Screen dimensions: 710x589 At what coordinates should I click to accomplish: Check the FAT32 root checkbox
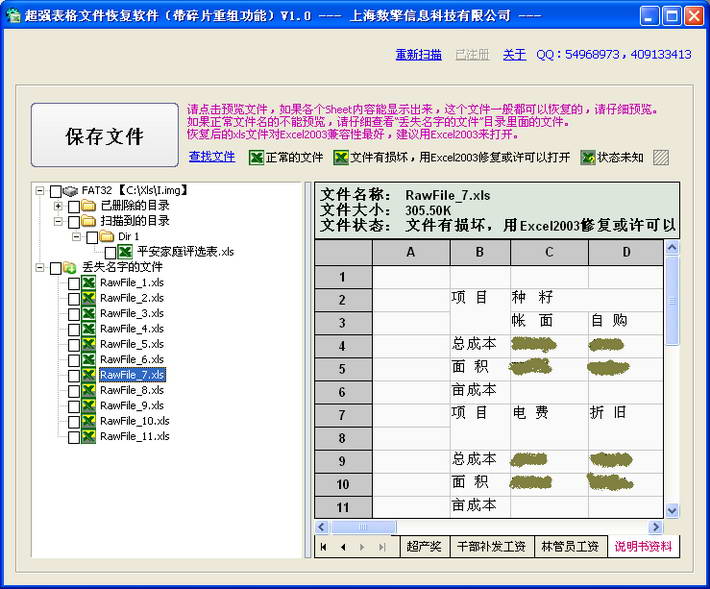tap(55, 192)
